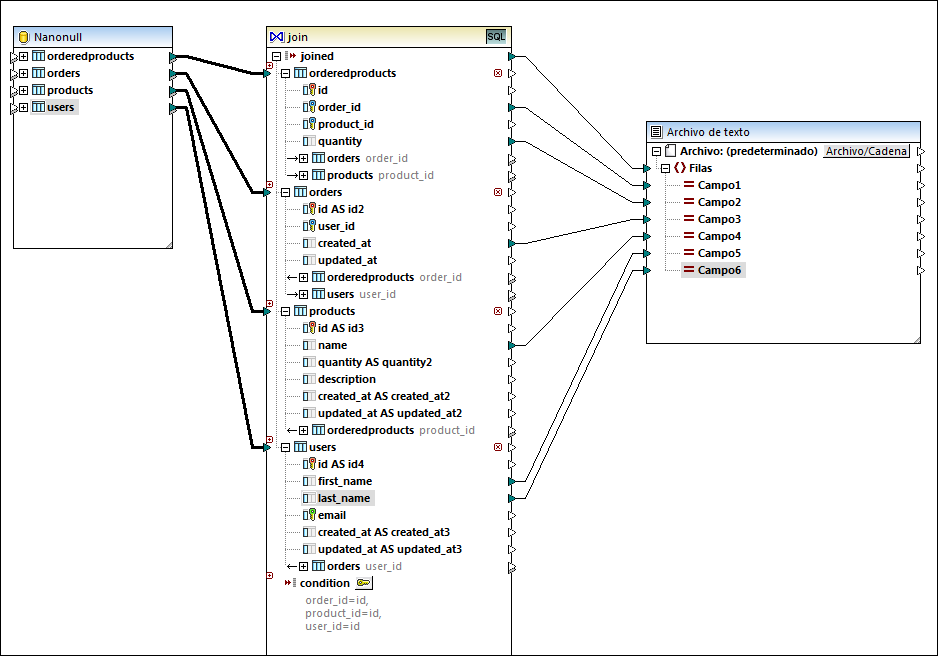Select the Campo6 field

(x=719, y=270)
